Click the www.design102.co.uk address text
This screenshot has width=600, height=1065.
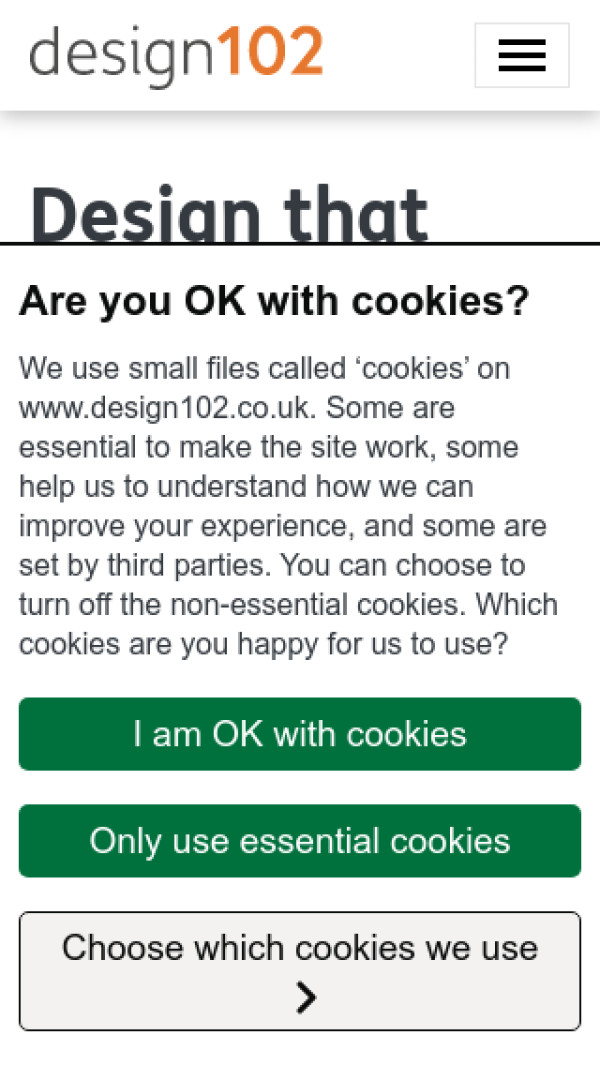coord(167,408)
